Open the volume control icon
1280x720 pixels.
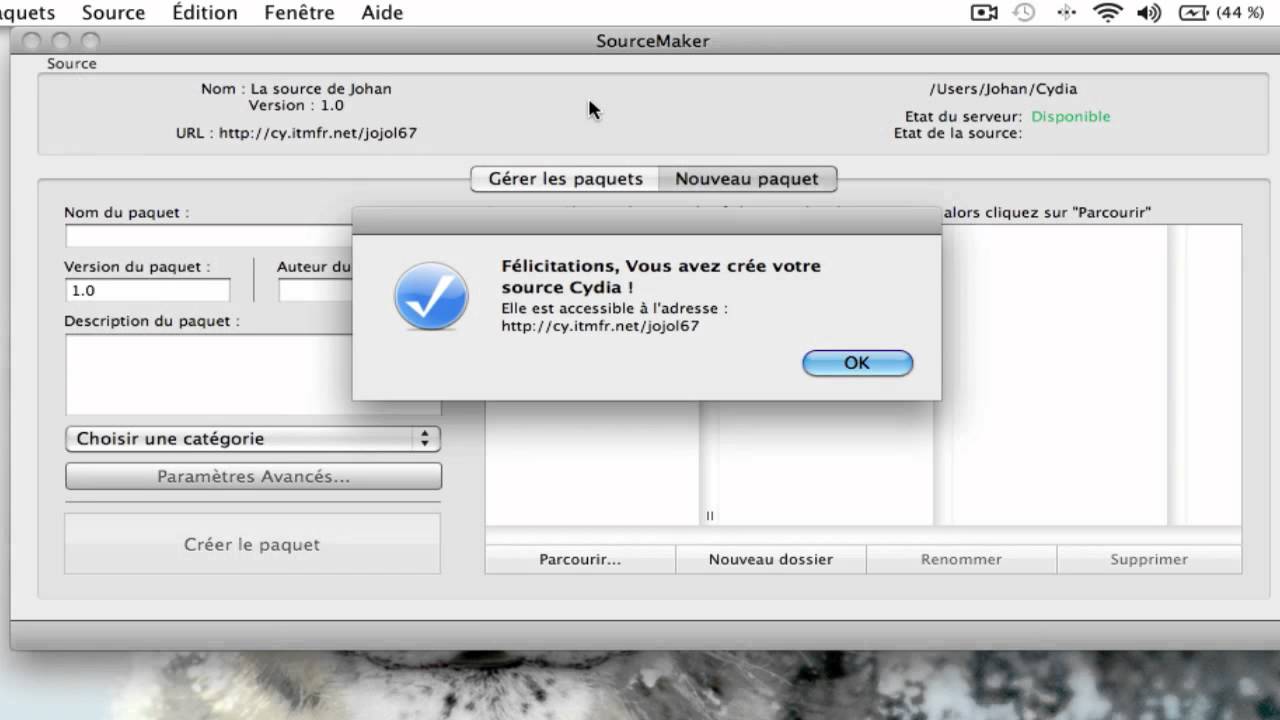tap(1149, 13)
